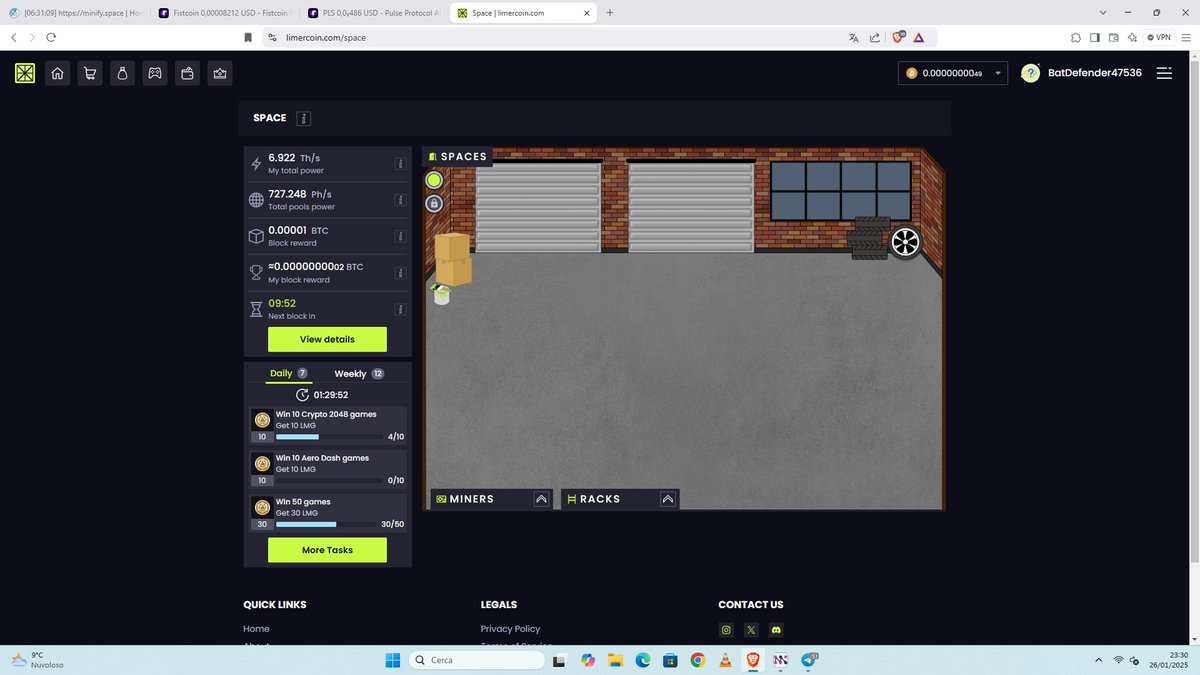Open Telegram from the taskbar
The height and width of the screenshot is (675, 1200).
tap(809, 660)
